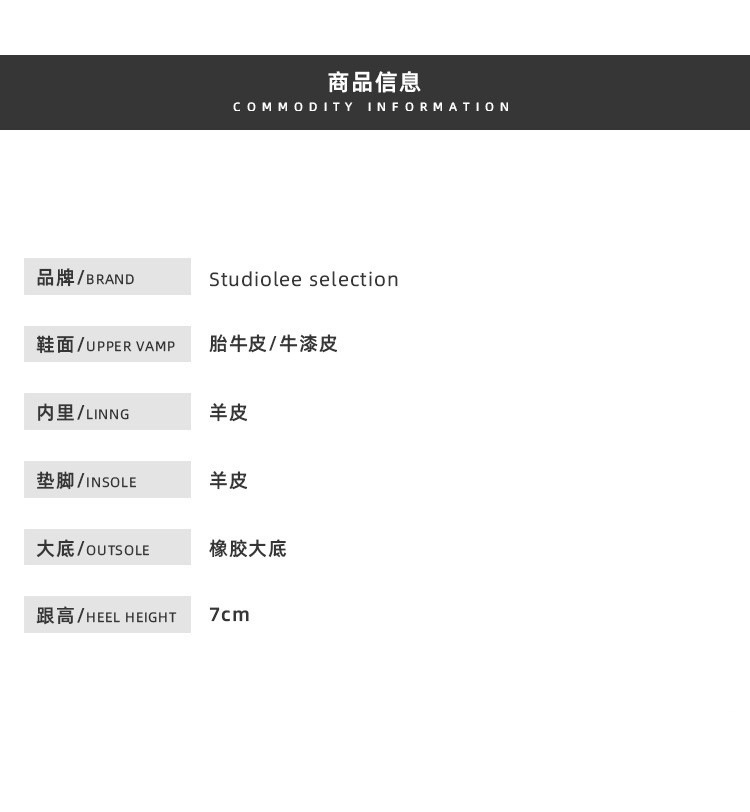Screen dimensions: 750x812
Task: Select the 7cm heel height value
Action: click(x=229, y=615)
